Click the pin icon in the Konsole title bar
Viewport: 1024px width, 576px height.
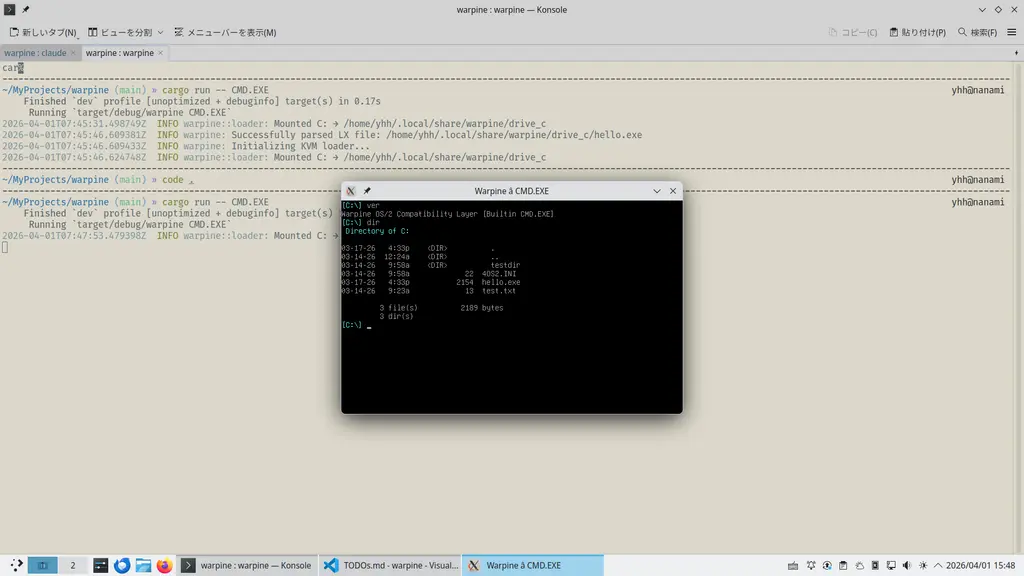click(x=26, y=9)
